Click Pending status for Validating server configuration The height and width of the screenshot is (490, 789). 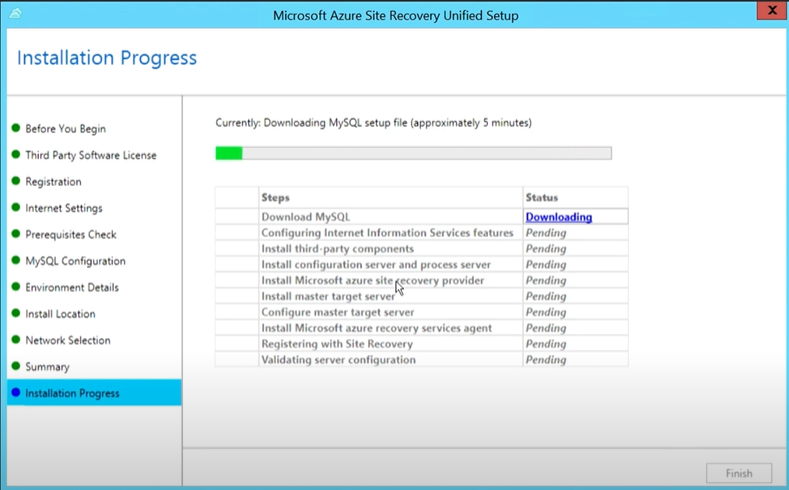546,360
